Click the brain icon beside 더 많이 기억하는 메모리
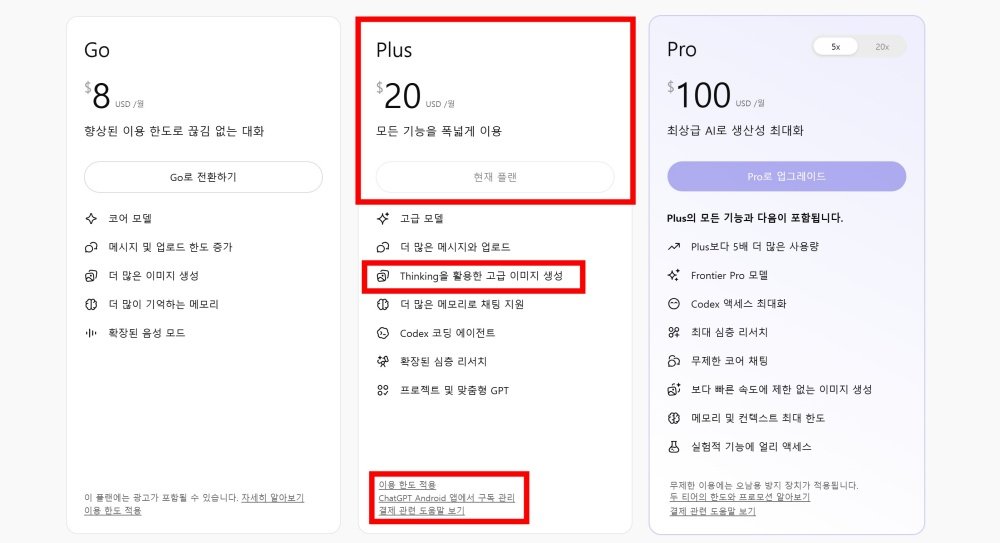1000x543 pixels. pyautogui.click(x=91, y=304)
